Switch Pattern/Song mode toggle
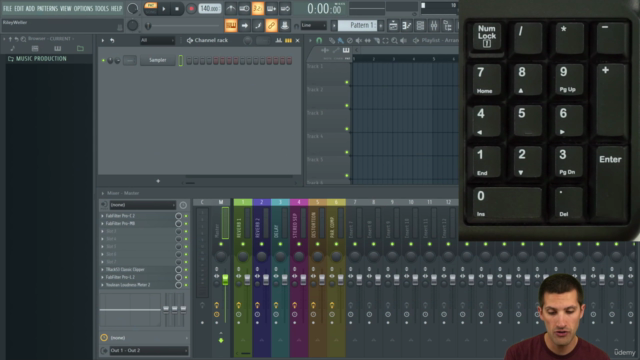This screenshot has height=360, width=640. tap(151, 8)
